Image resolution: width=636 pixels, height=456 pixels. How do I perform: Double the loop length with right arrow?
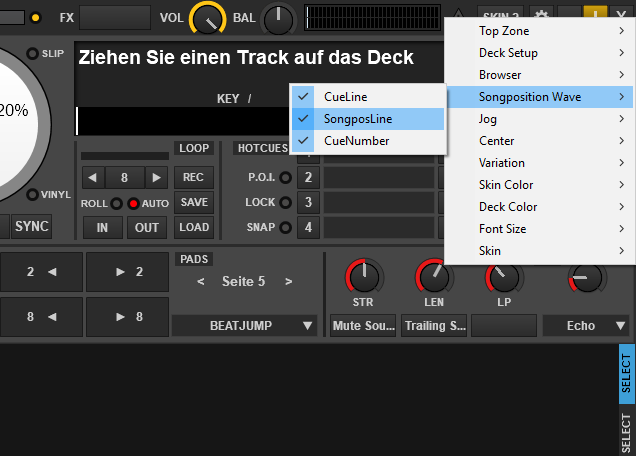157,177
